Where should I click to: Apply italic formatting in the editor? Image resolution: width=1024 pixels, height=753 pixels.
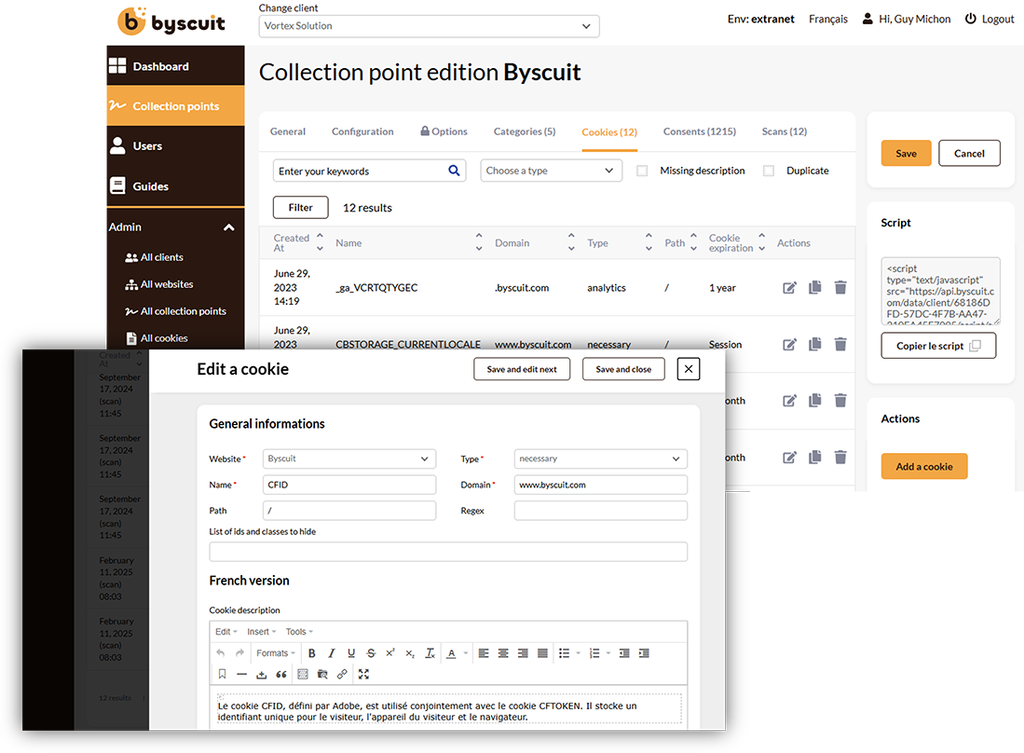point(332,653)
